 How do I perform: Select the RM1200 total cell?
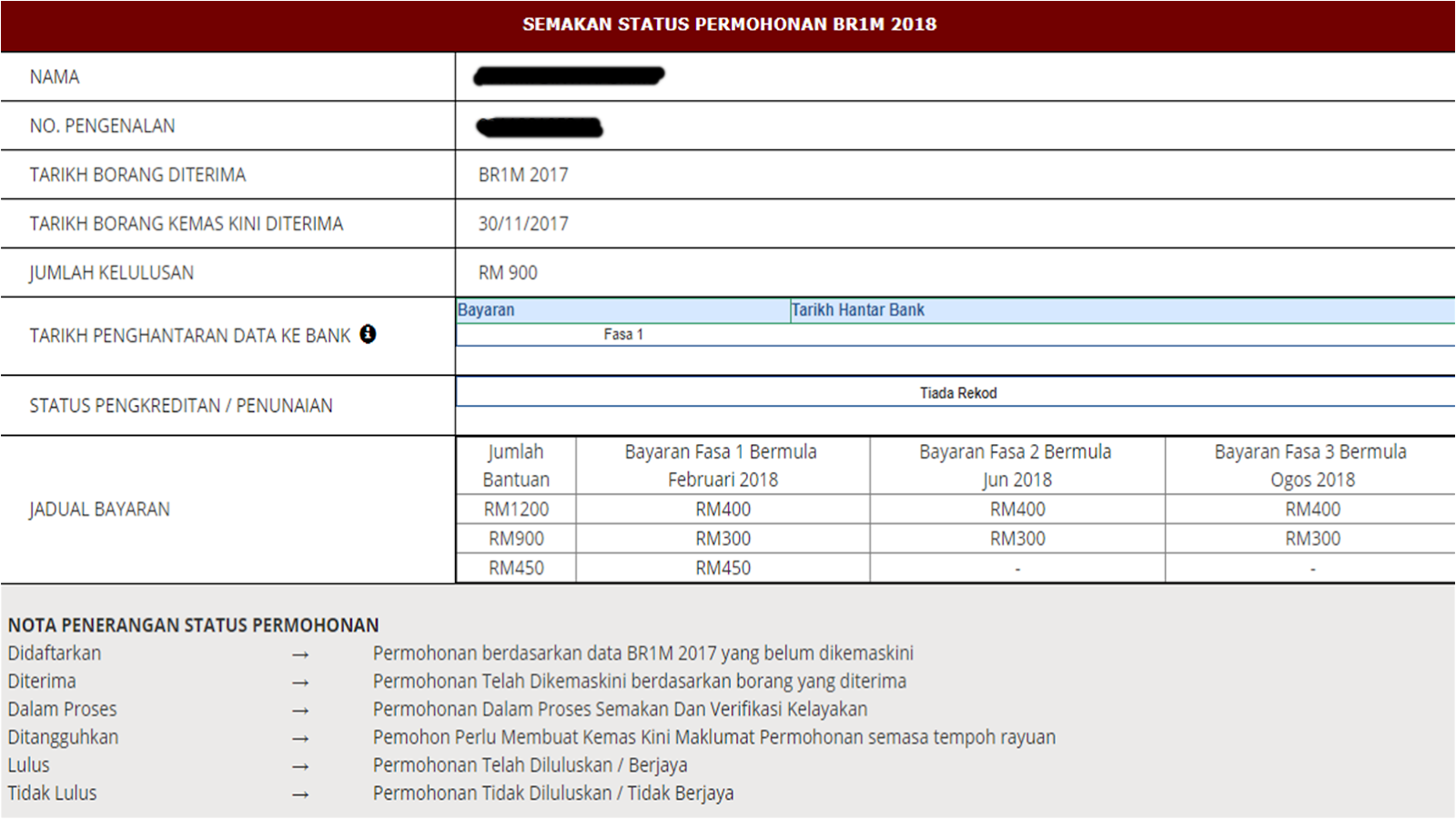coord(516,510)
